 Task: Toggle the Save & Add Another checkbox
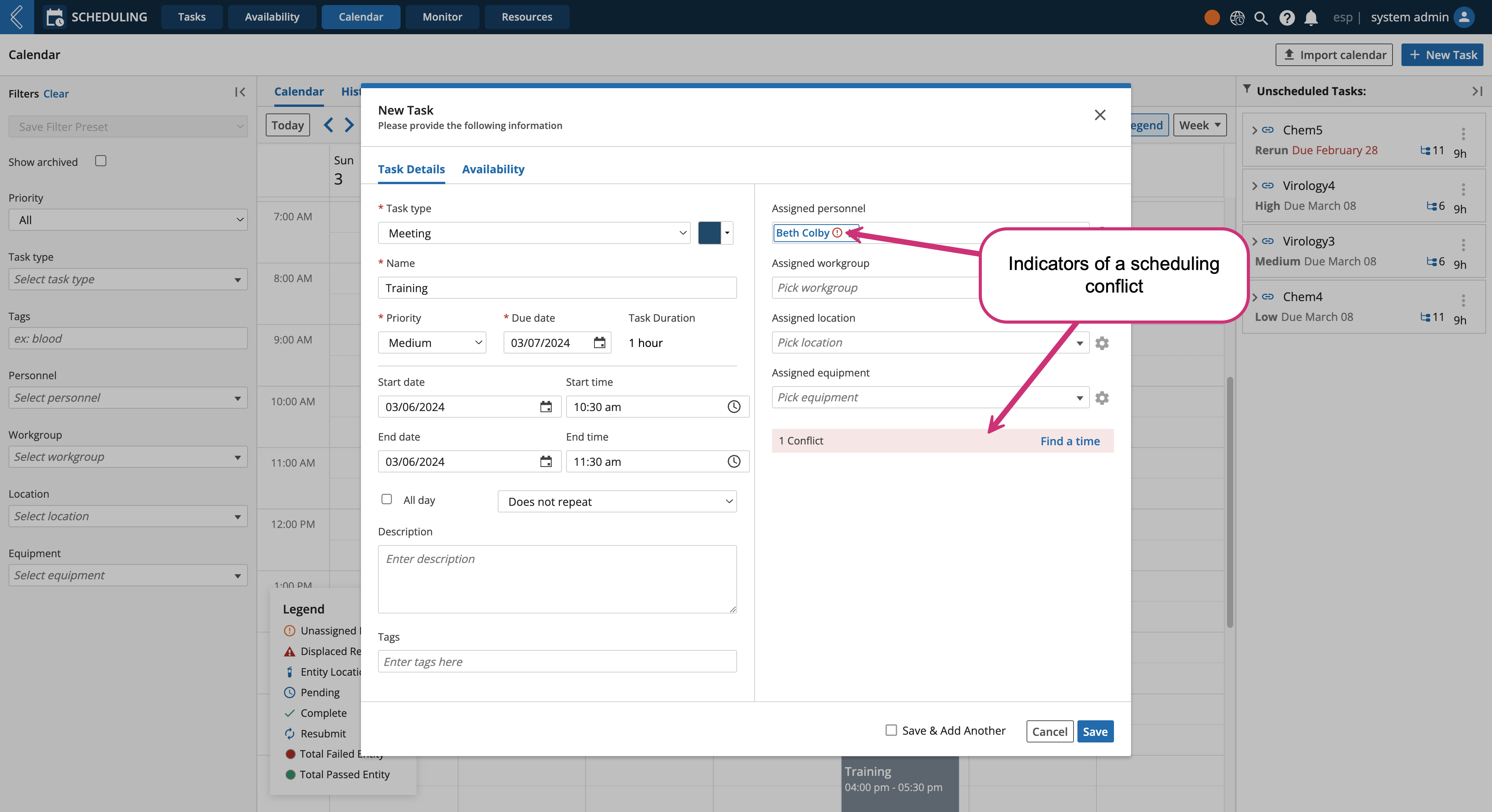pos(891,730)
